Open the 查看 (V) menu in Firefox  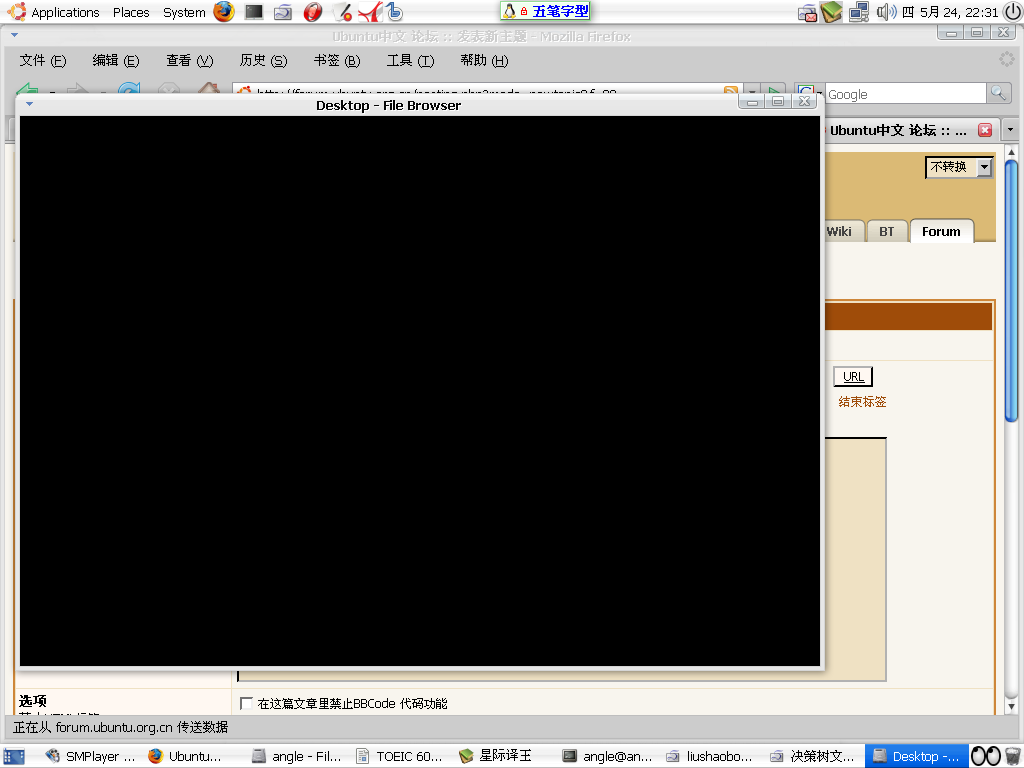tap(189, 61)
